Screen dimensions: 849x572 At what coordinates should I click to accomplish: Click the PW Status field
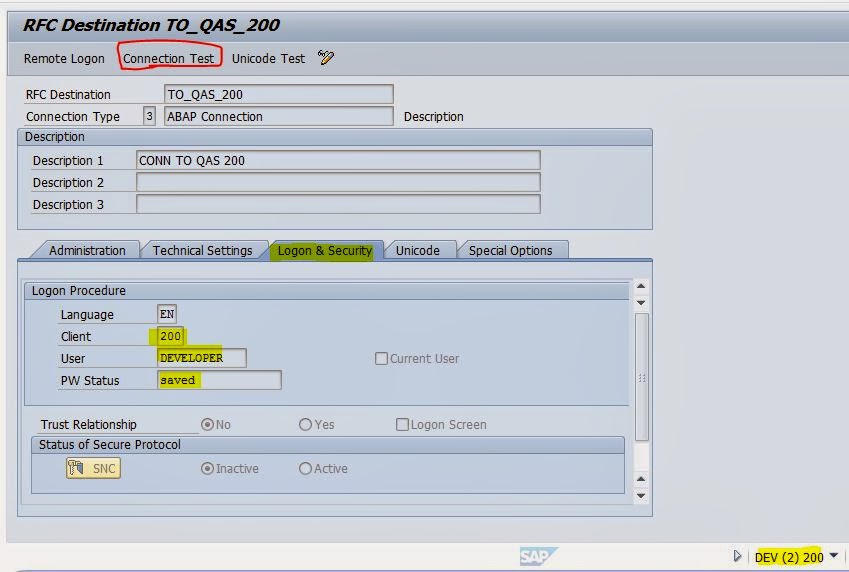click(219, 380)
